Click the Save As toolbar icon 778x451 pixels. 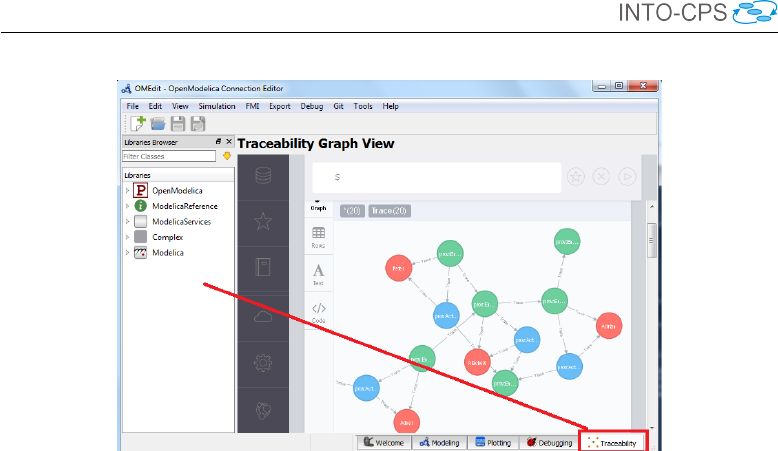point(198,124)
